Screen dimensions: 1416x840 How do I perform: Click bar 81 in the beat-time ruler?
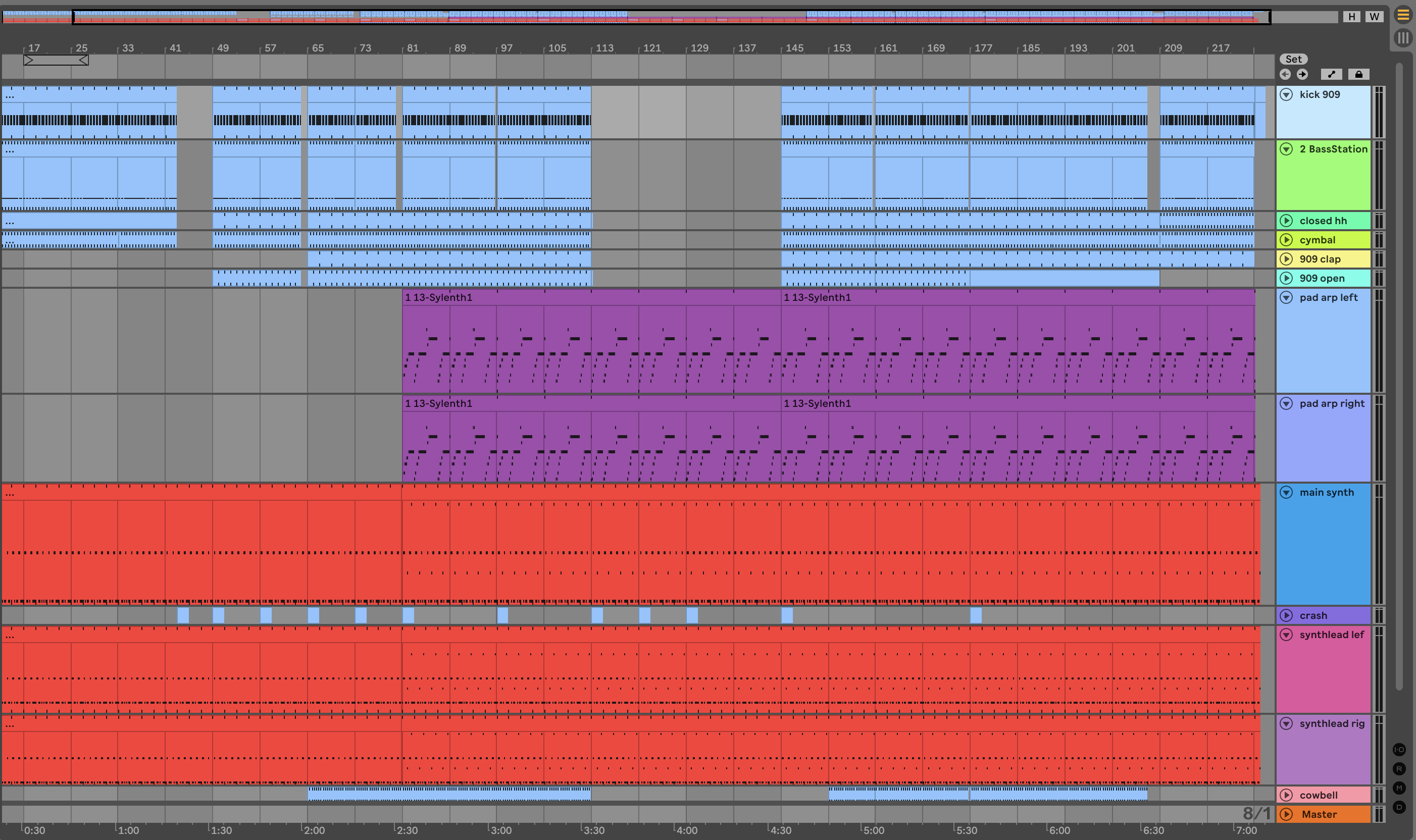[413, 48]
